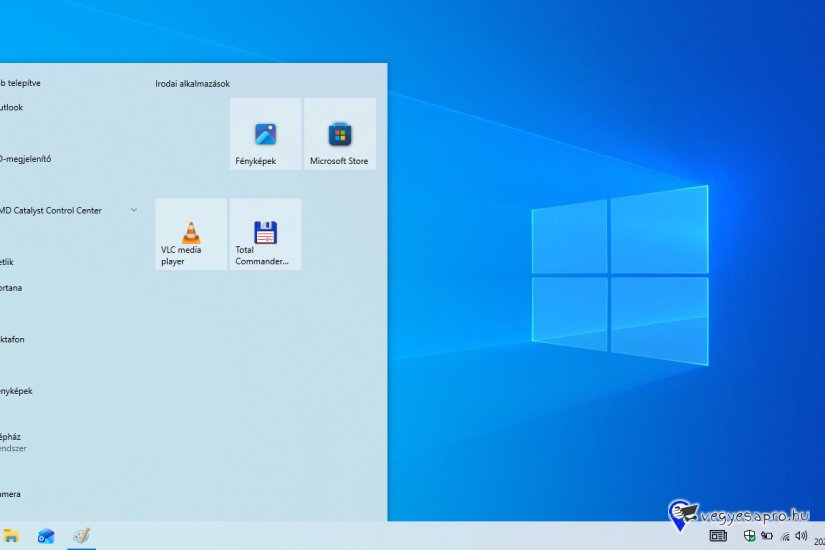Start the Total Commander tile
Viewport: 825px width, 550px height.
pyautogui.click(x=265, y=234)
